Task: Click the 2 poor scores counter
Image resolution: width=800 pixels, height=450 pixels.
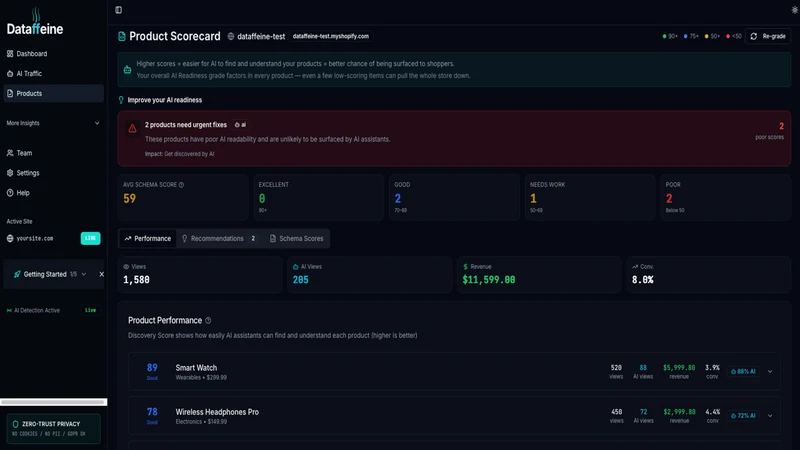Action: 770,131
